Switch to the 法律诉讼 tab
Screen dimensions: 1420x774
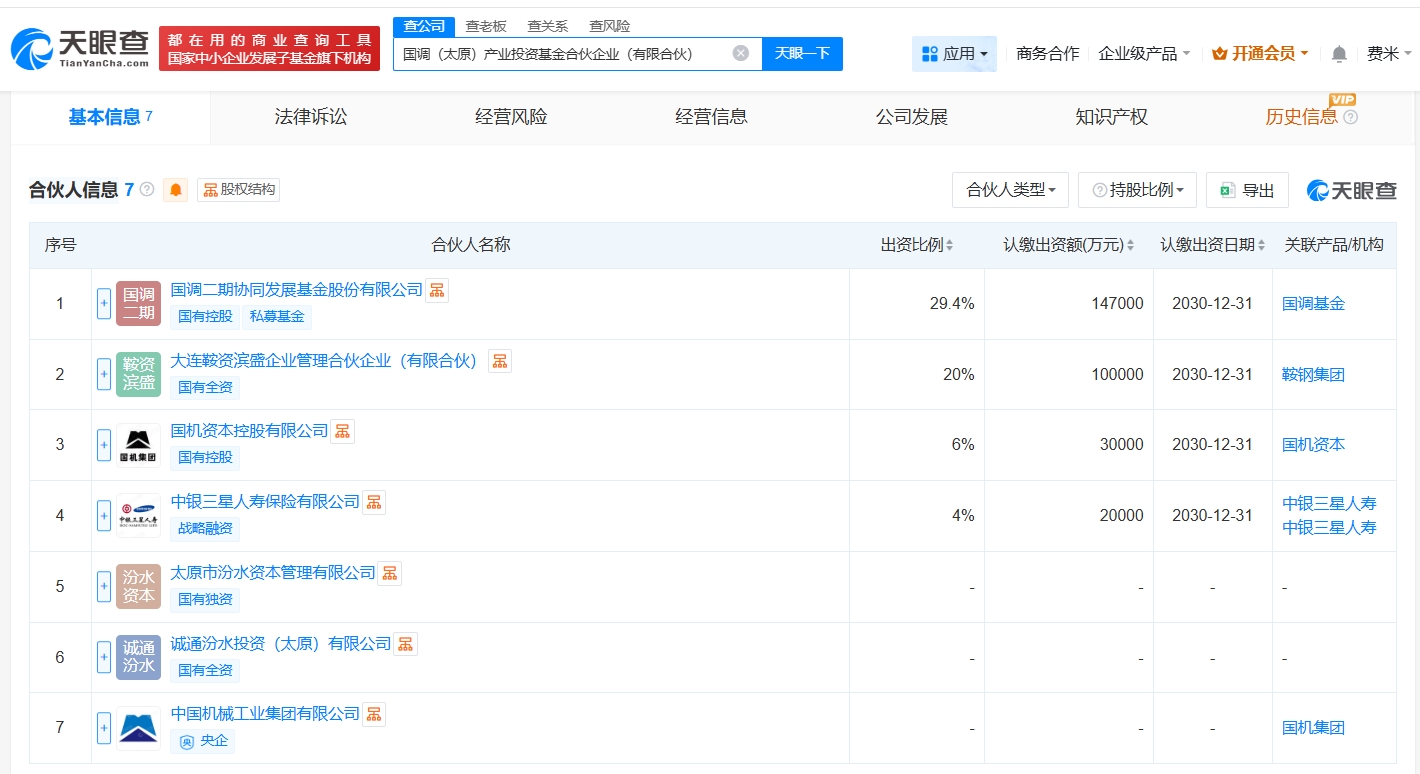311,117
